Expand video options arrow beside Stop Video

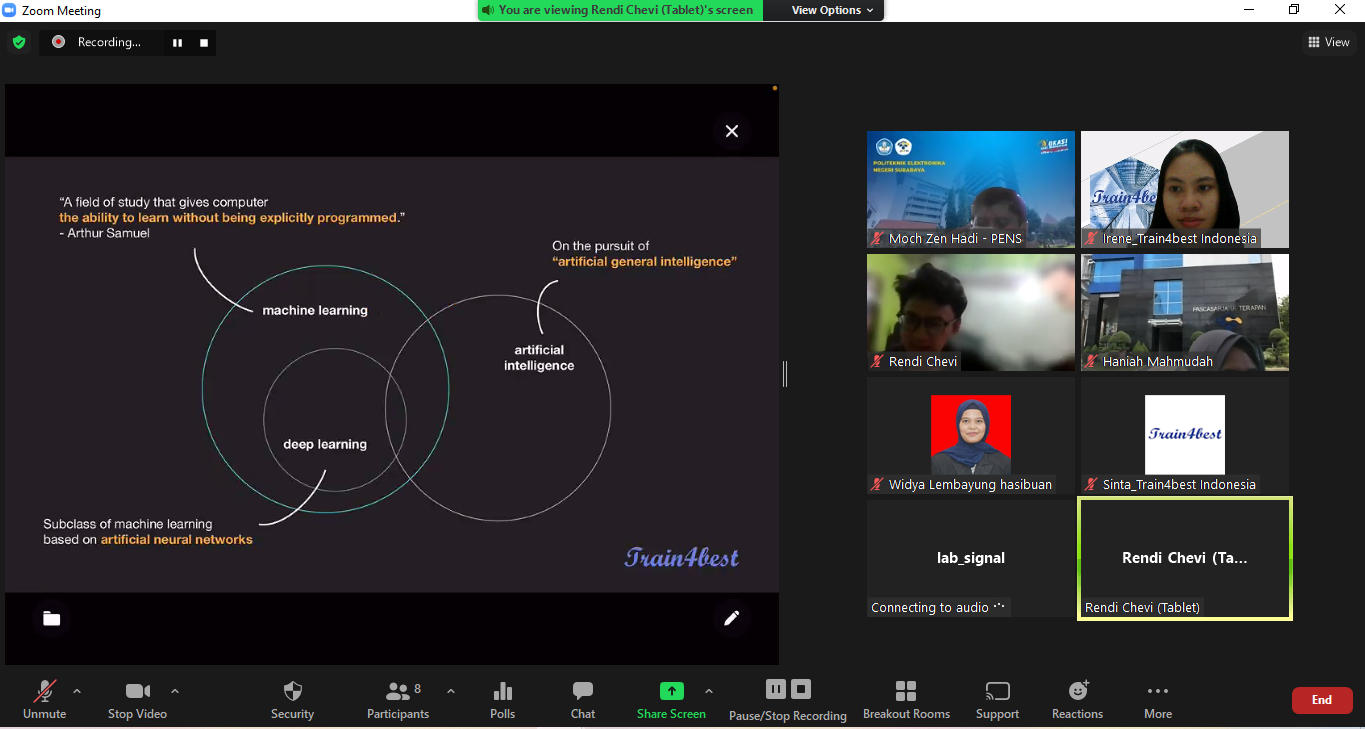(x=175, y=691)
